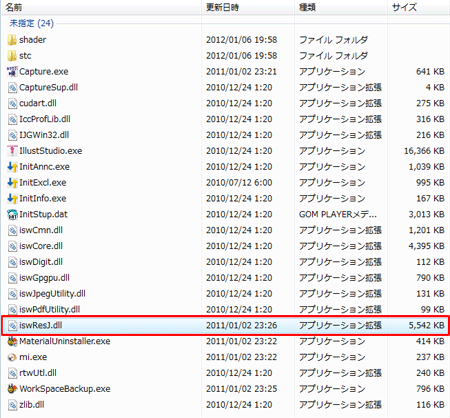The height and width of the screenshot is (418, 450).
Task: Click the 16,366 KB size value
Action: (424, 151)
